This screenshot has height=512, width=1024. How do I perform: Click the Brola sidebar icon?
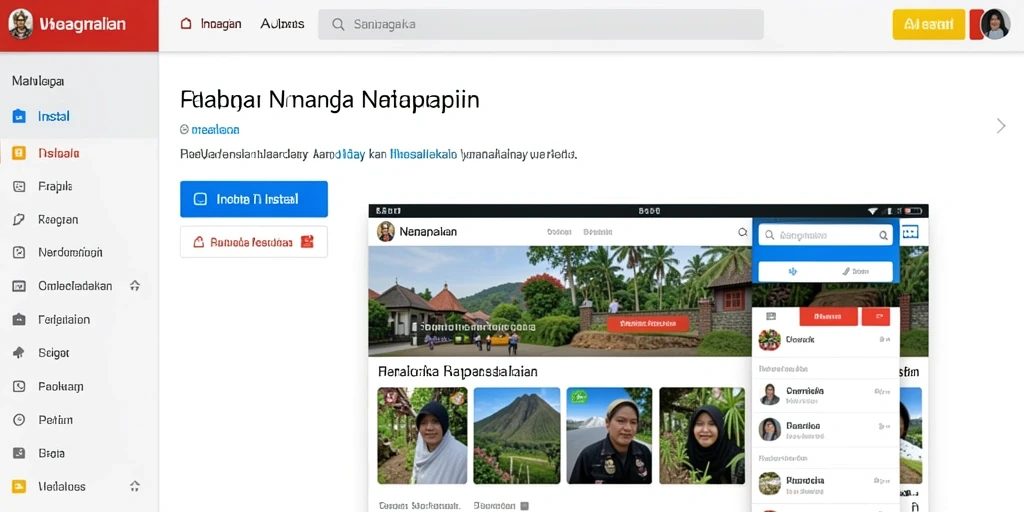click(x=19, y=453)
